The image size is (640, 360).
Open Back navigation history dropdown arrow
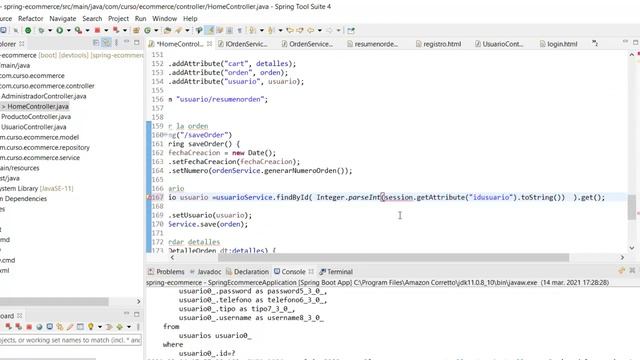coord(320,30)
